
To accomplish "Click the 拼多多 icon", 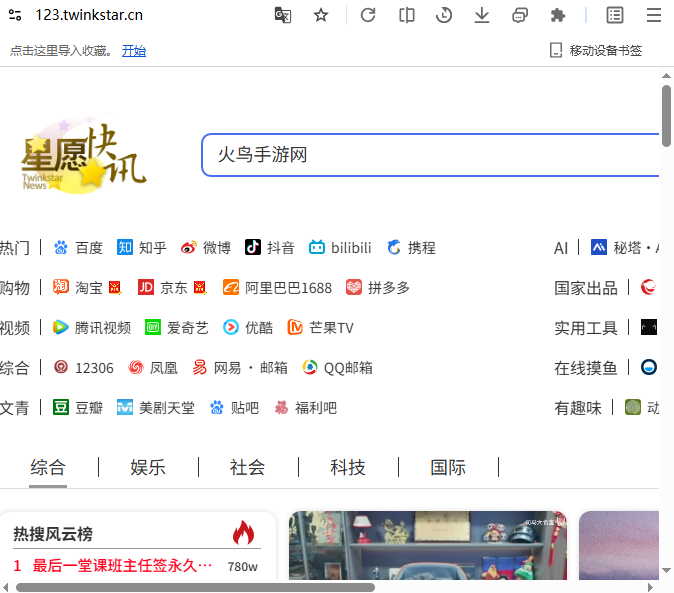I will tap(354, 287).
